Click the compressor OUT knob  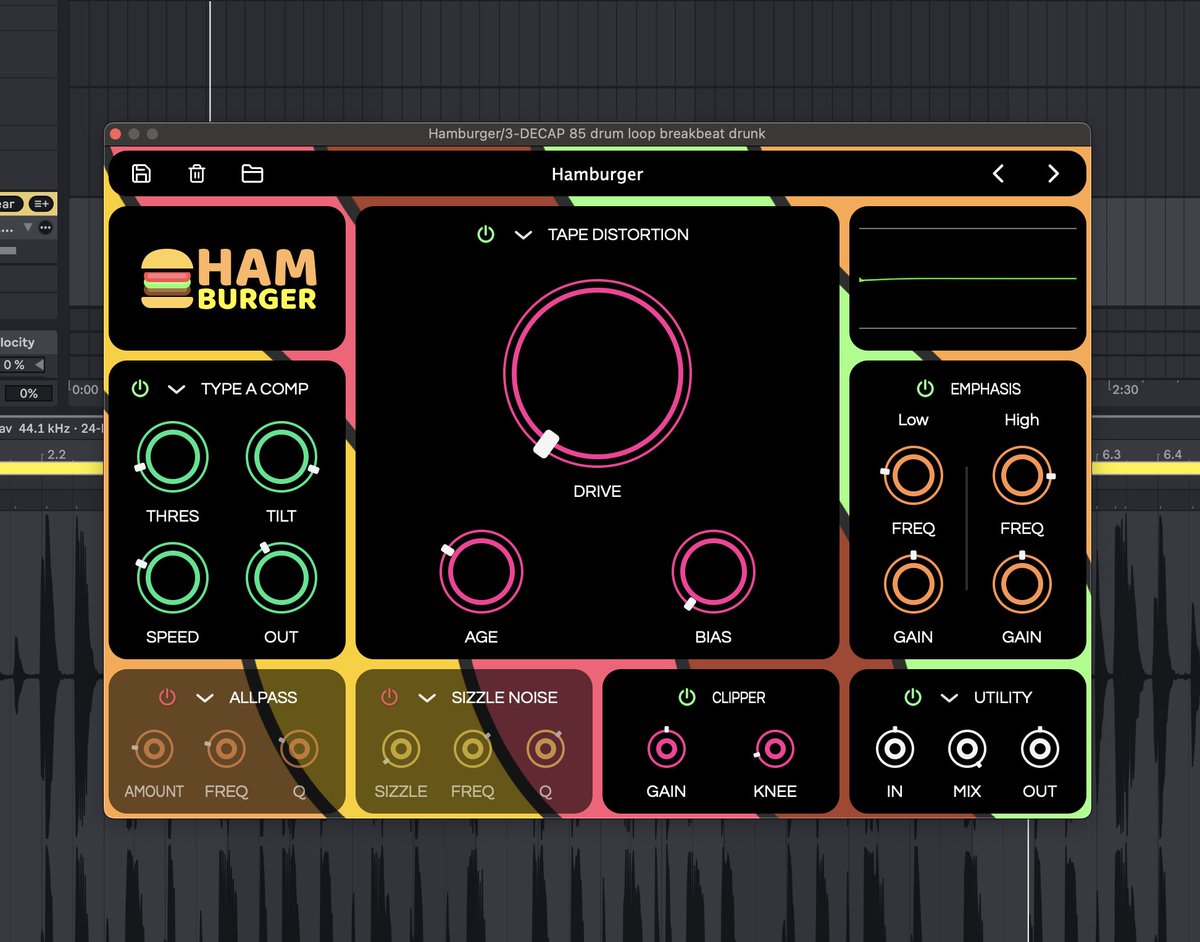pos(281,578)
